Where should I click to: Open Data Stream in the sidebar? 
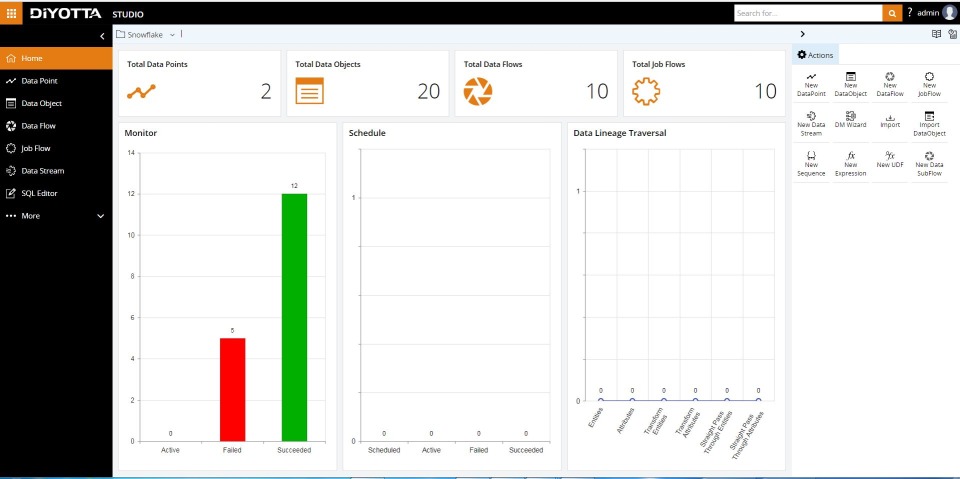click(56, 171)
